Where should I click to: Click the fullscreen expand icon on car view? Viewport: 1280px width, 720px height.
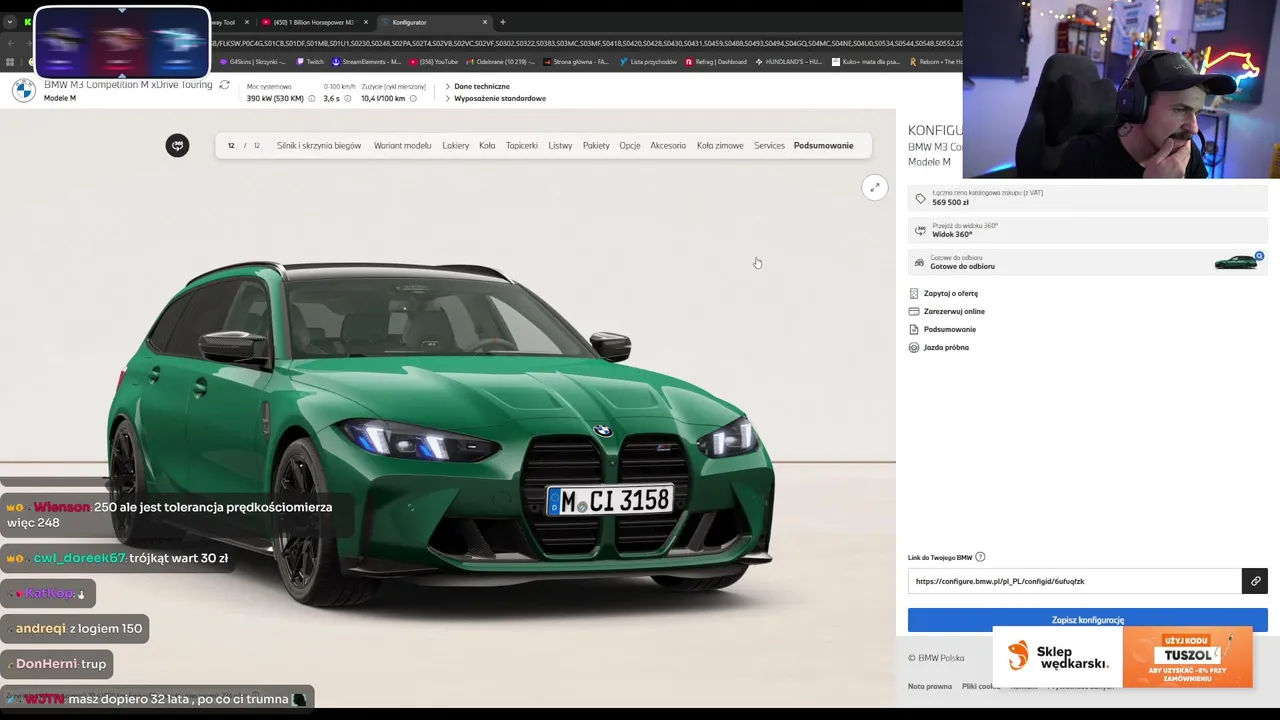[875, 187]
